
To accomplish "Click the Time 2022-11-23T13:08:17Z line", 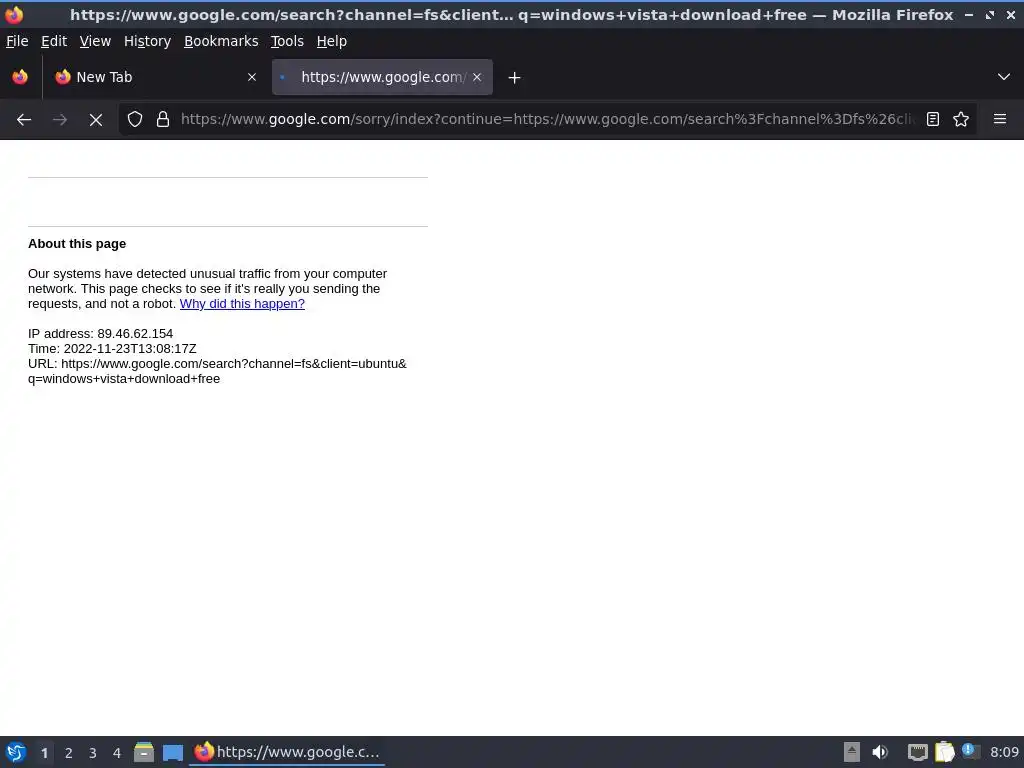I will pyautogui.click(x=112, y=349).
